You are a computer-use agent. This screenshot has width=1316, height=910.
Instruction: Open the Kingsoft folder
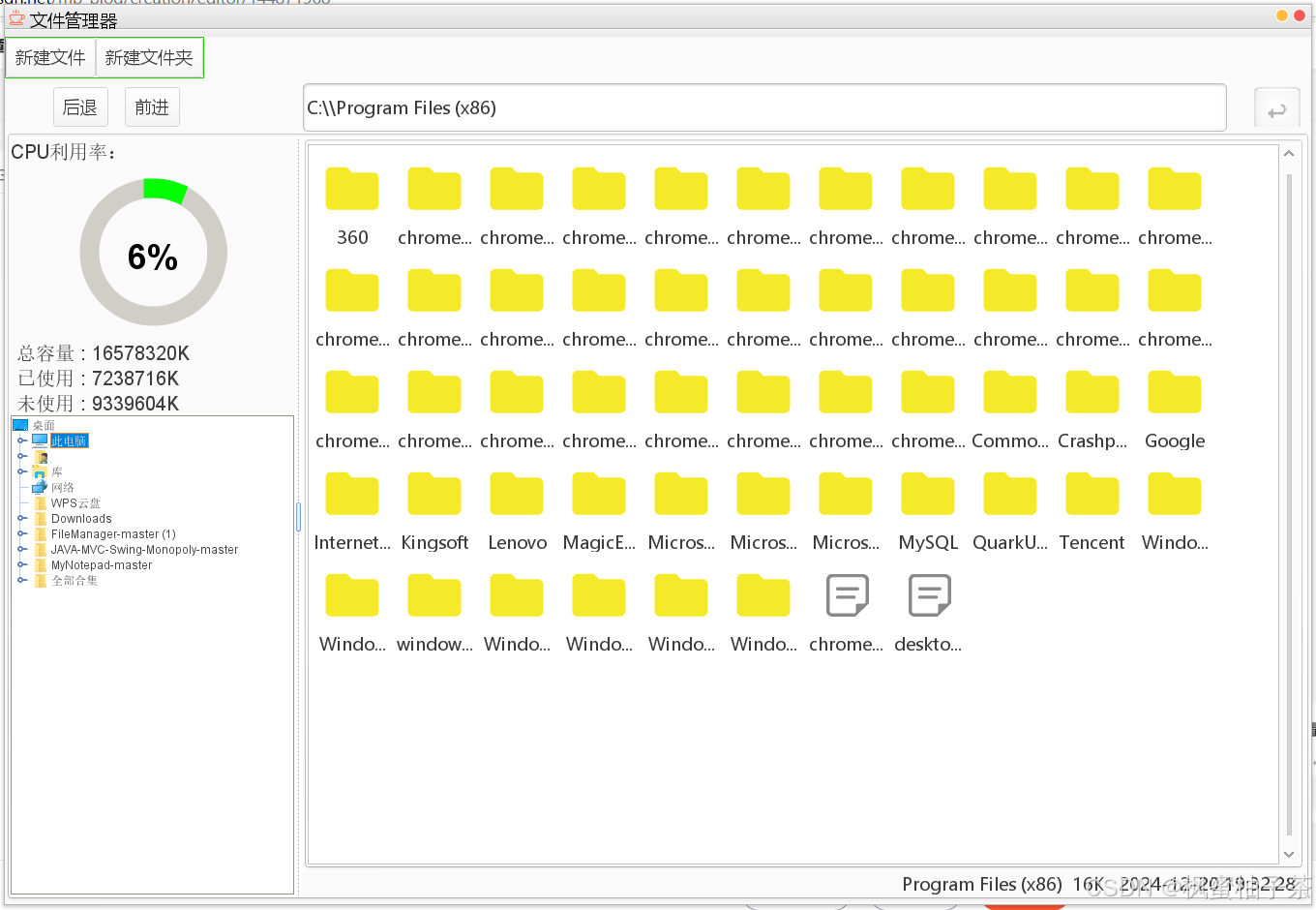click(x=434, y=493)
